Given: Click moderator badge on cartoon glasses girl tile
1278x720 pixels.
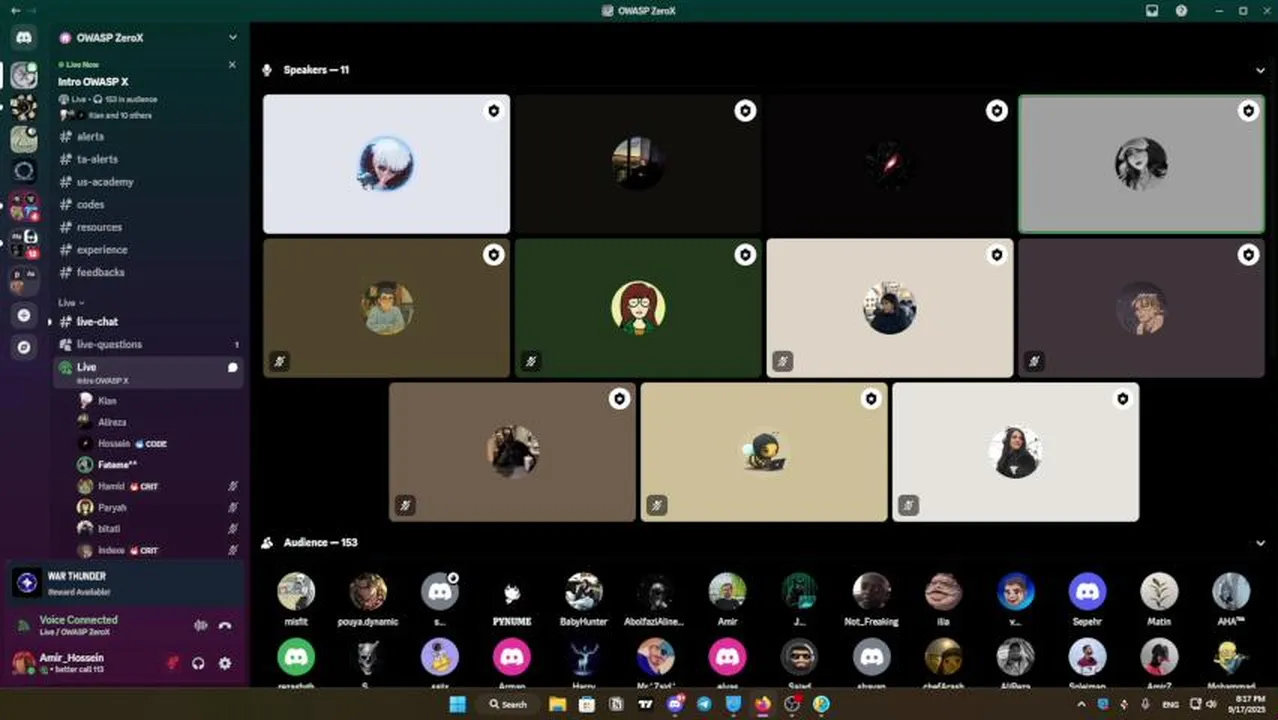Looking at the screenshot, I should [745, 255].
